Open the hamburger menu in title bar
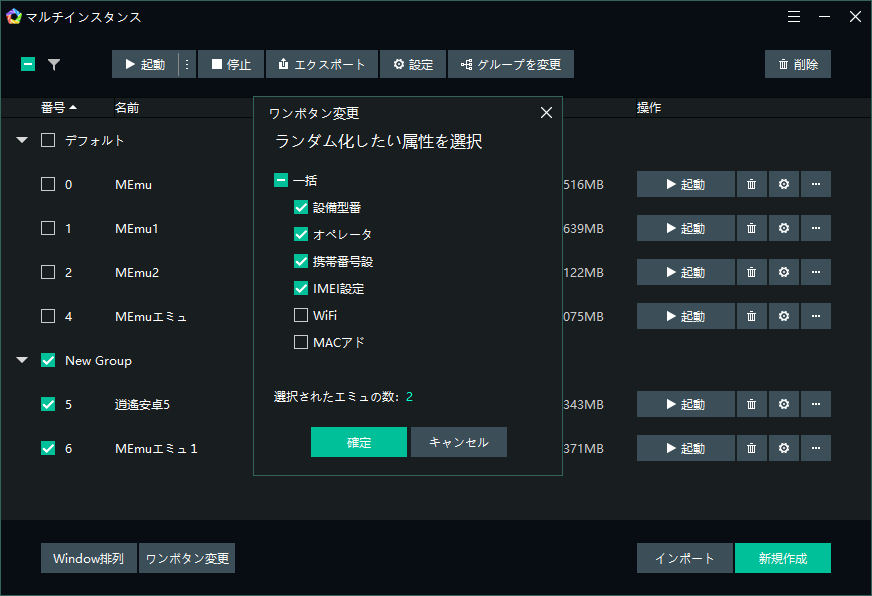872x596 pixels. point(794,17)
